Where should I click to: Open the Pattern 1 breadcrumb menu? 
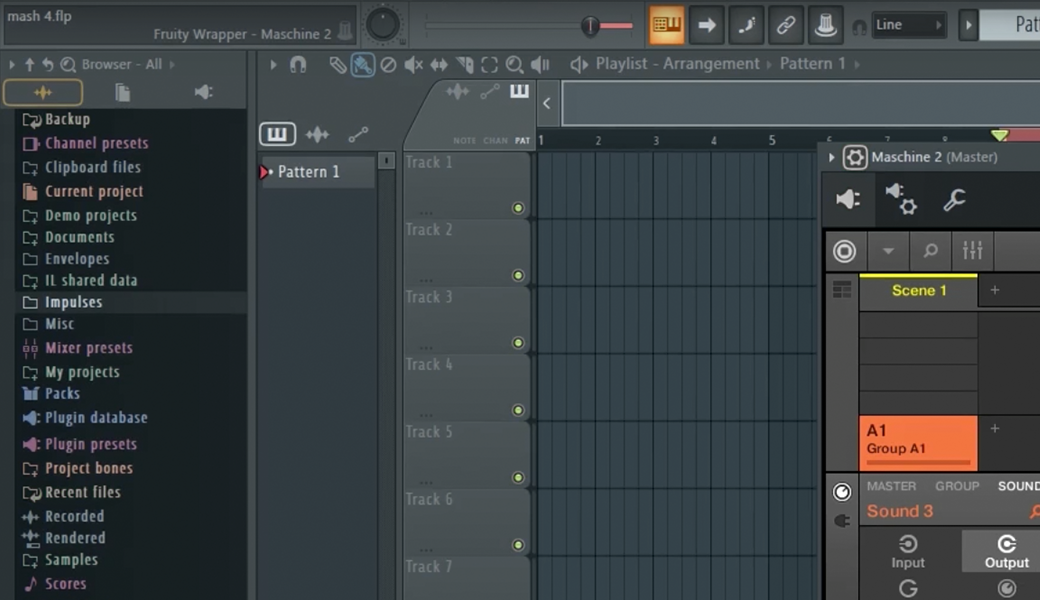click(812, 64)
